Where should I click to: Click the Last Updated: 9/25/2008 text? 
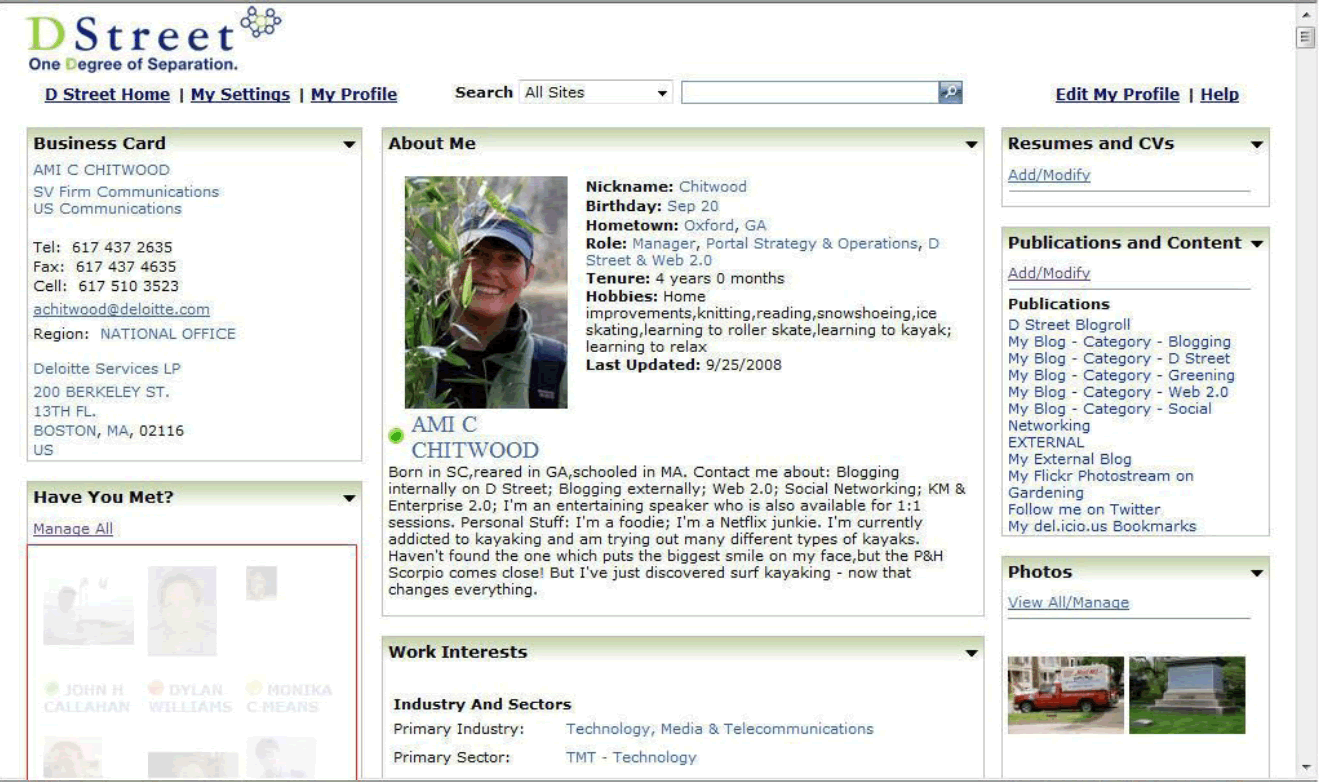click(x=683, y=365)
